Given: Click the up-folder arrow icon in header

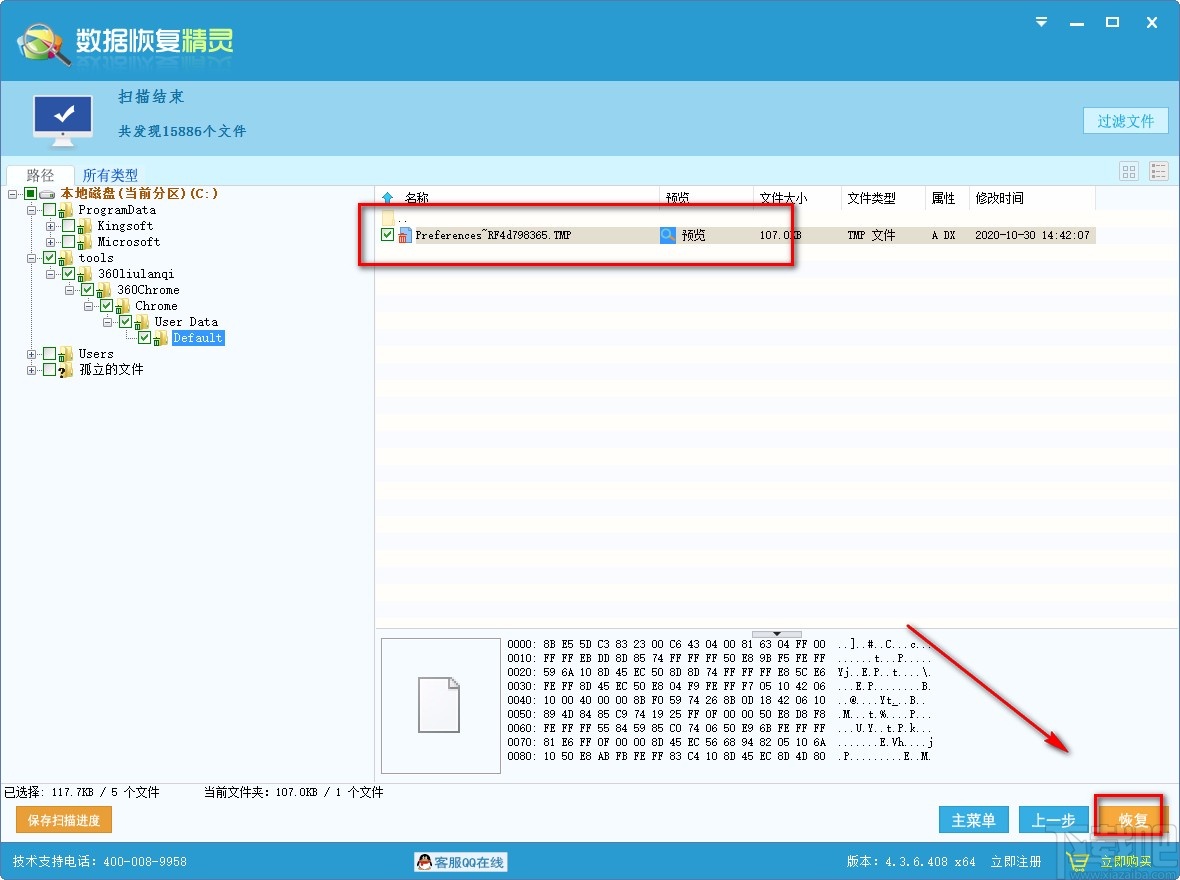Looking at the screenshot, I should pyautogui.click(x=388, y=198).
